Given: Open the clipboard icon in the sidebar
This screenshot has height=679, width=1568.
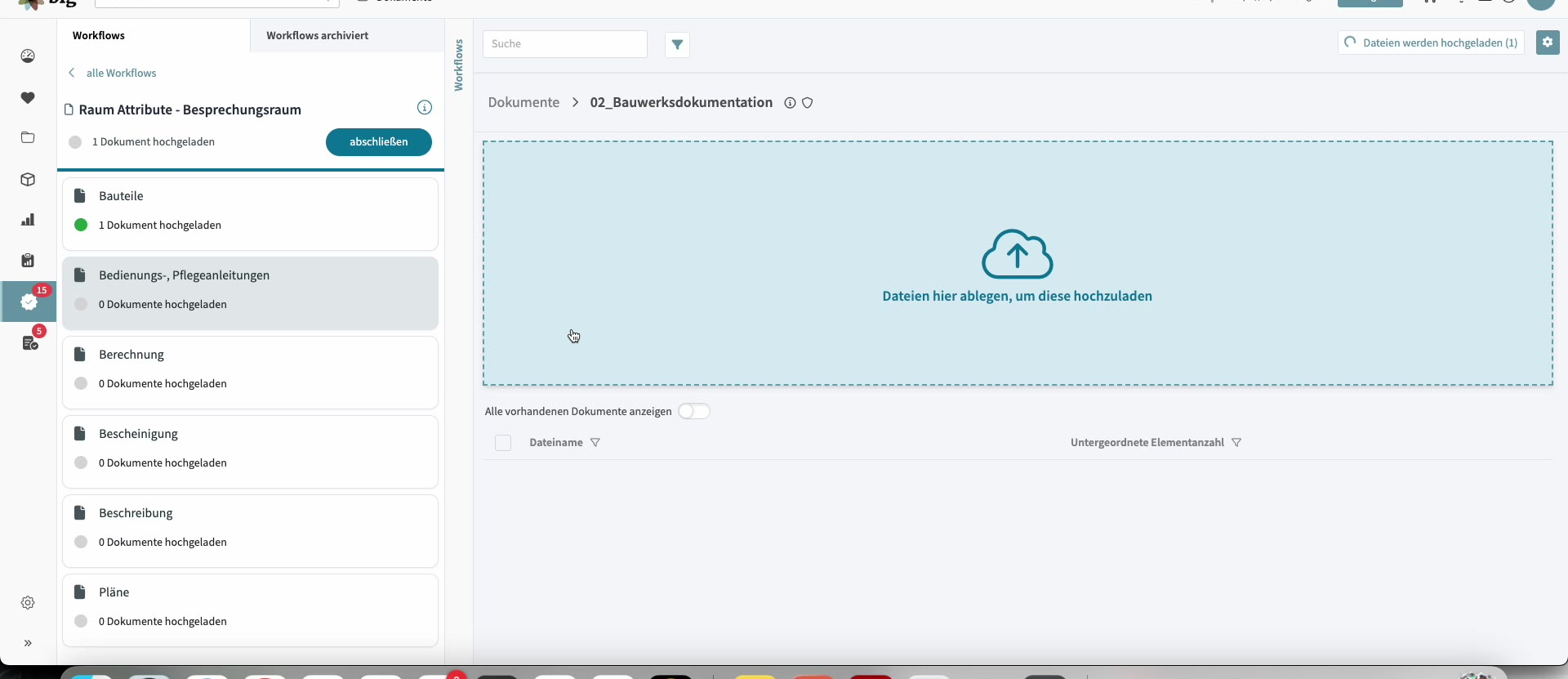Looking at the screenshot, I should (x=28, y=261).
